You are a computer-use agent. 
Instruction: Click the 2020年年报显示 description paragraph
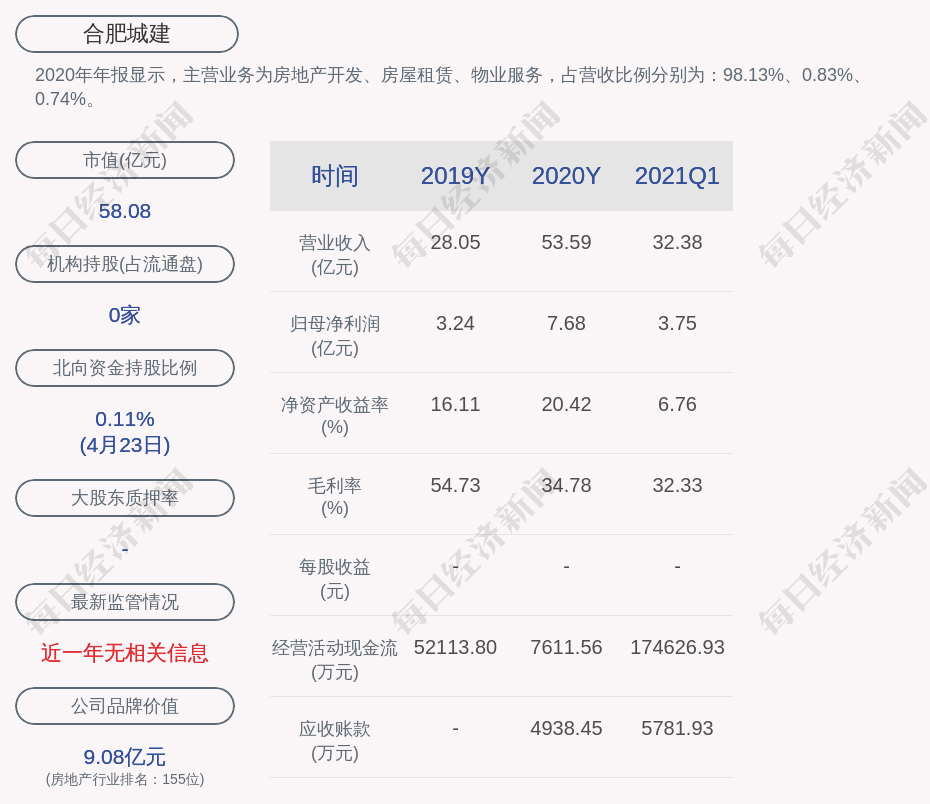tap(448, 87)
